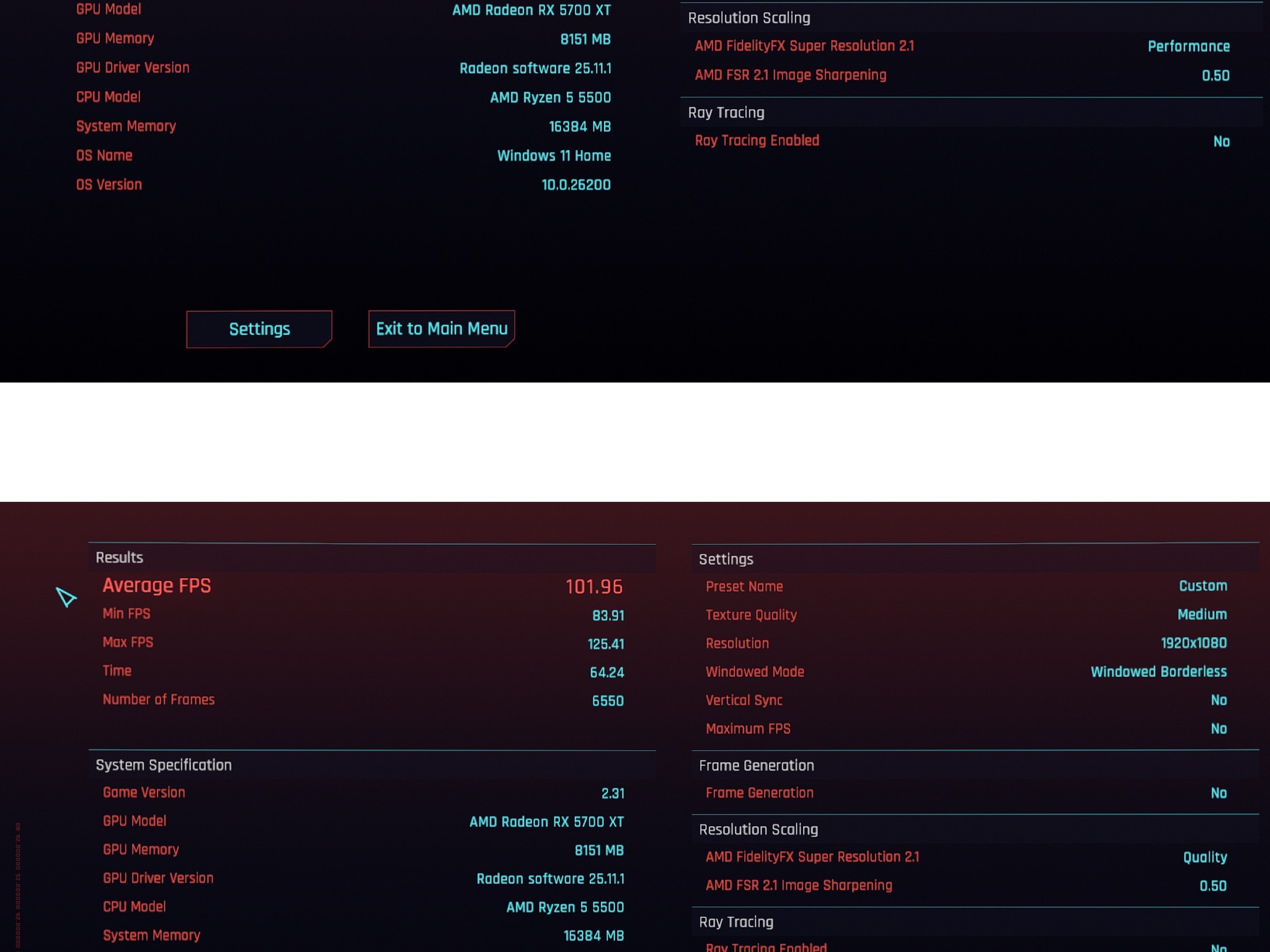Viewport: 1270px width, 952px height.
Task: Click the 64.24 time value
Action: 606,672
